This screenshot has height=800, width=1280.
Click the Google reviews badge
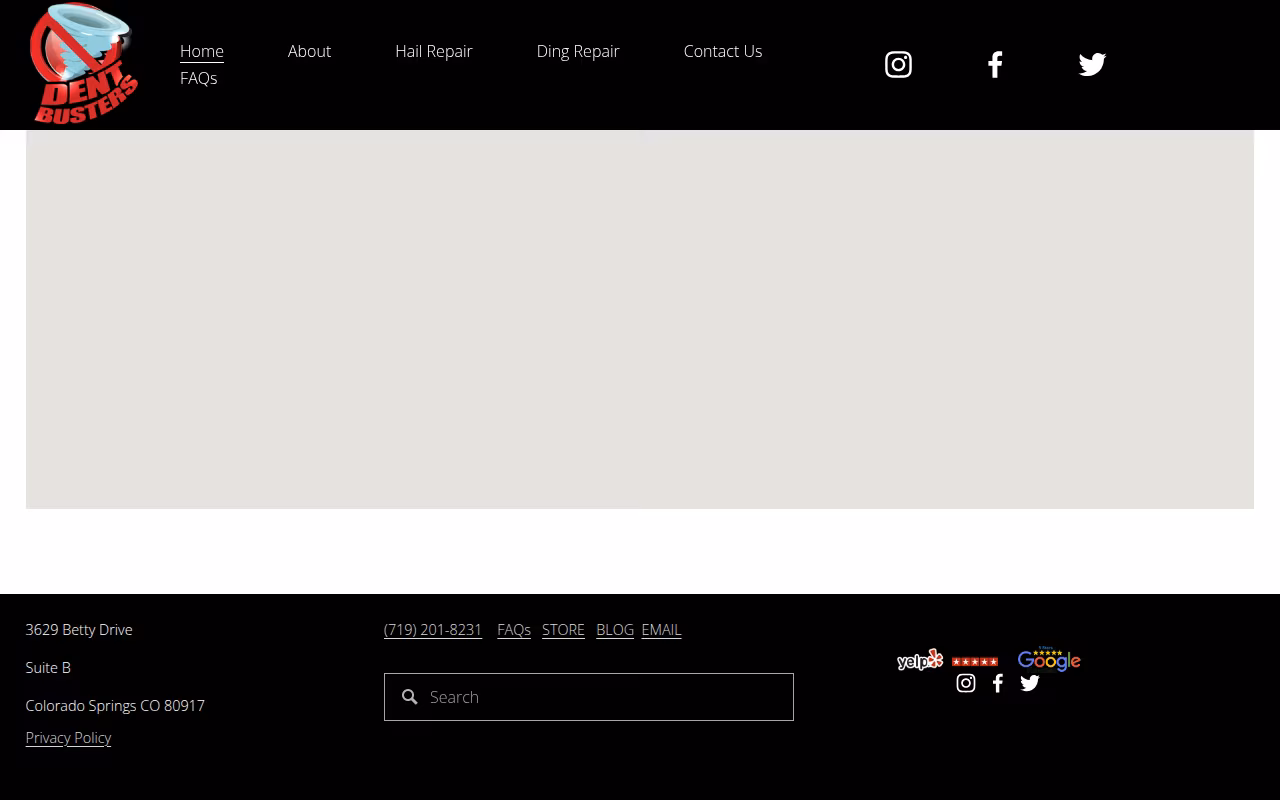pos(1049,659)
